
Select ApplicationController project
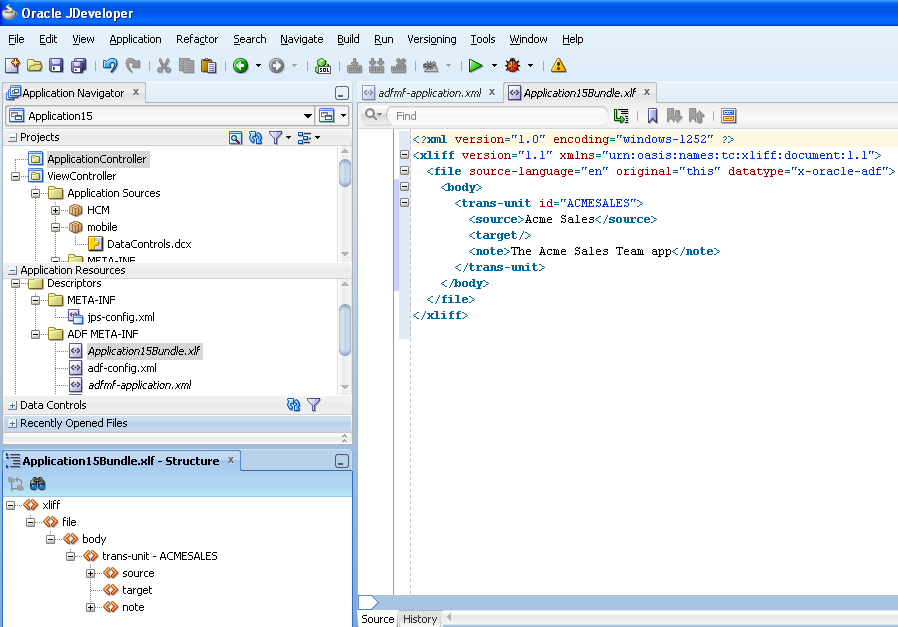pyautogui.click(x=96, y=159)
